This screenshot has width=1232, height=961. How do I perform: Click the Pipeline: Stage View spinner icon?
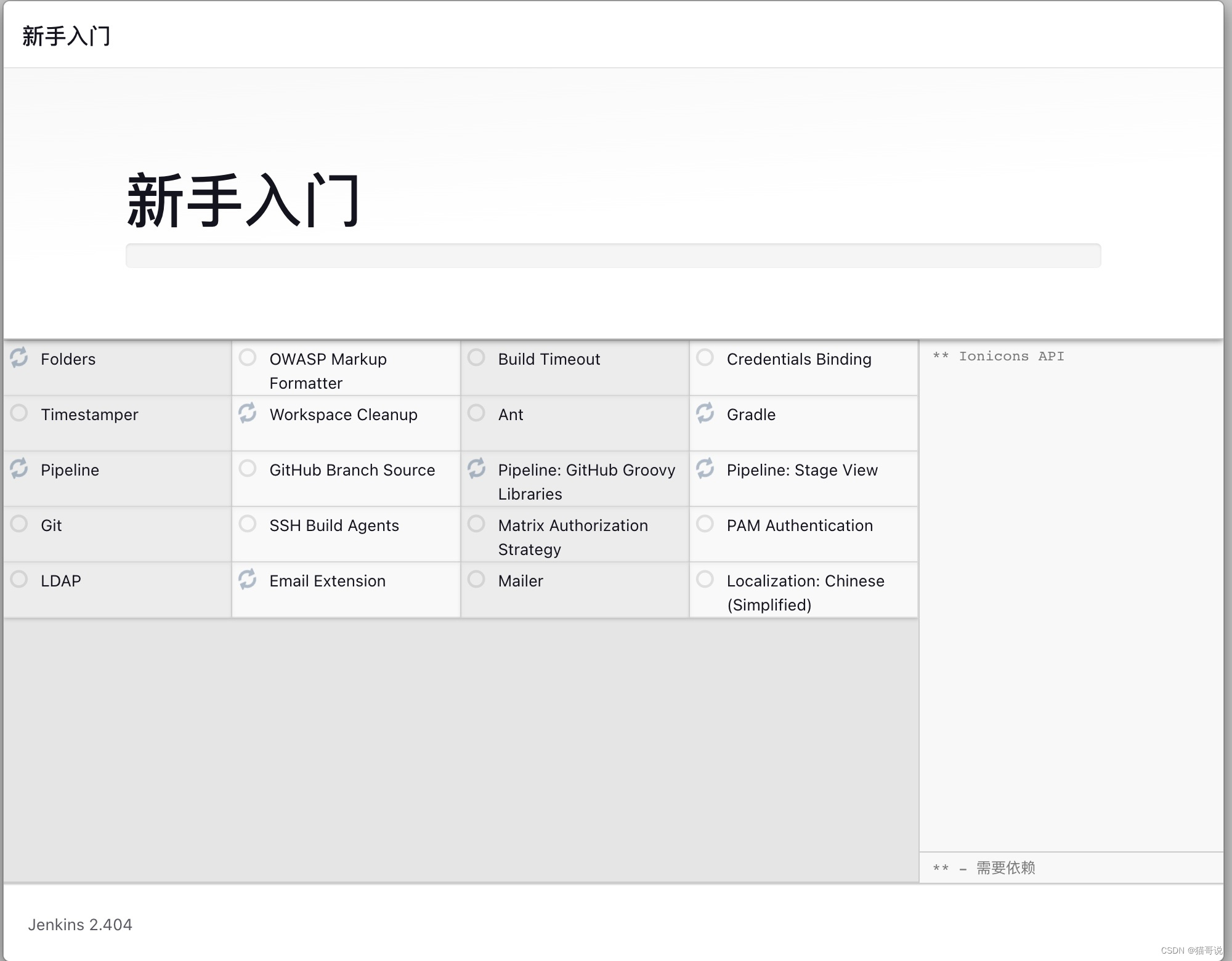(705, 468)
